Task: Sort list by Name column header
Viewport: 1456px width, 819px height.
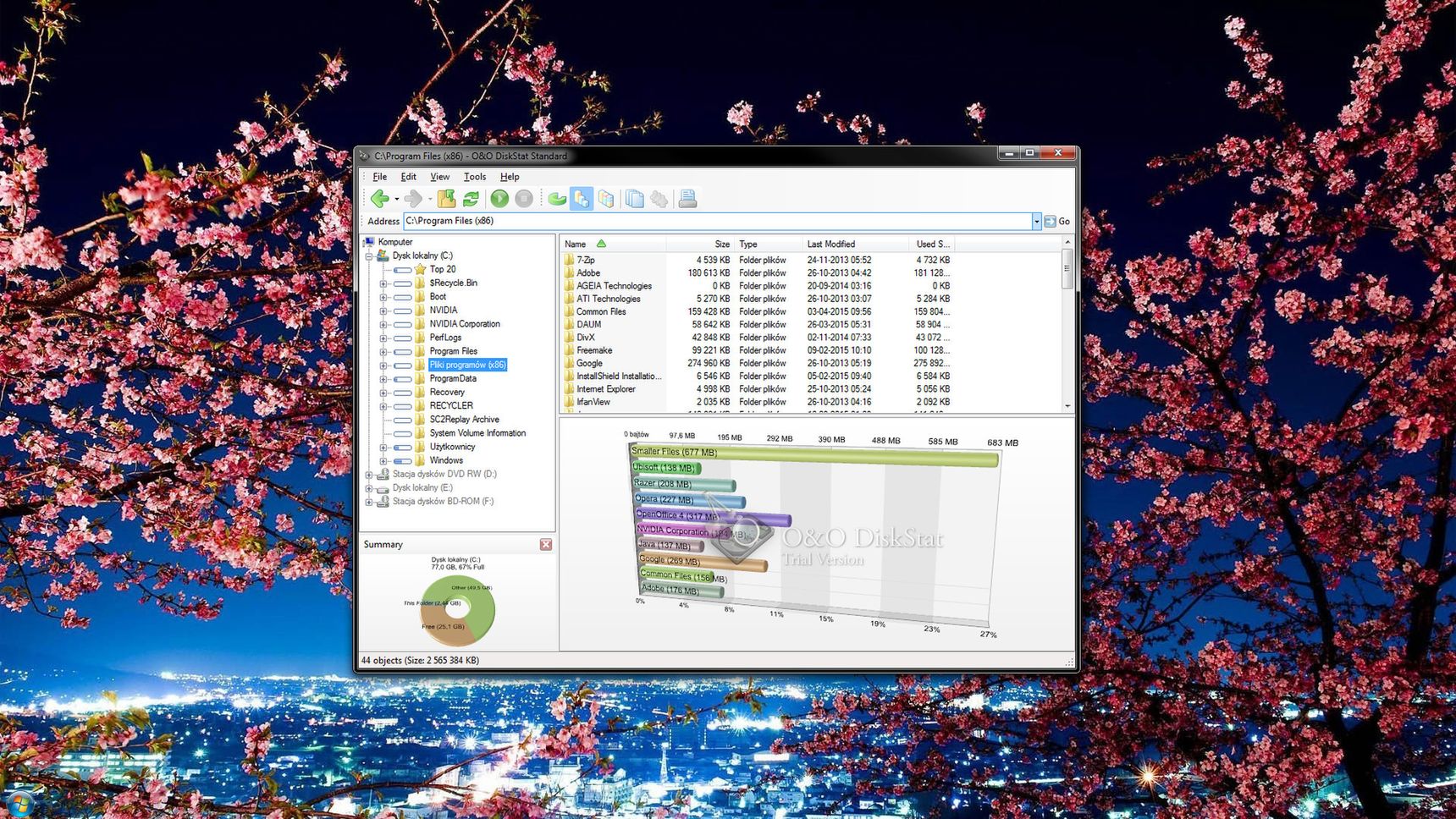Action: click(613, 245)
